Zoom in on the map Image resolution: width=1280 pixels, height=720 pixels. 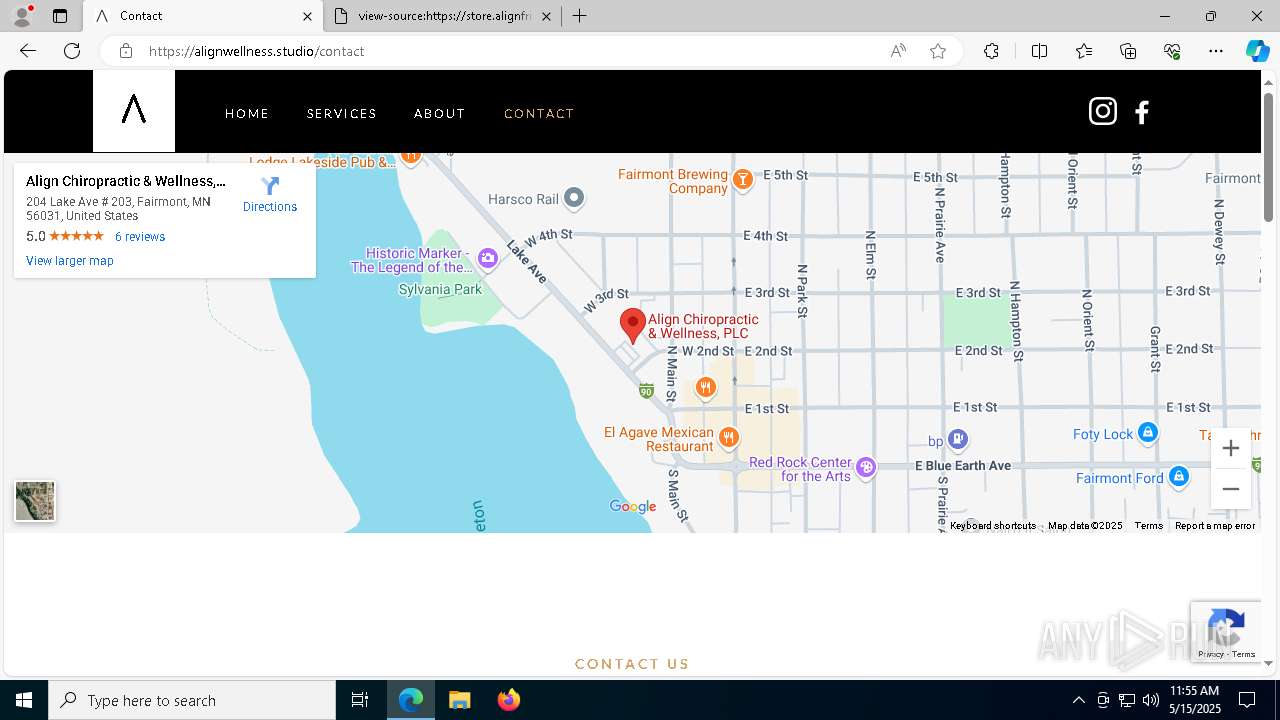[x=1231, y=448]
